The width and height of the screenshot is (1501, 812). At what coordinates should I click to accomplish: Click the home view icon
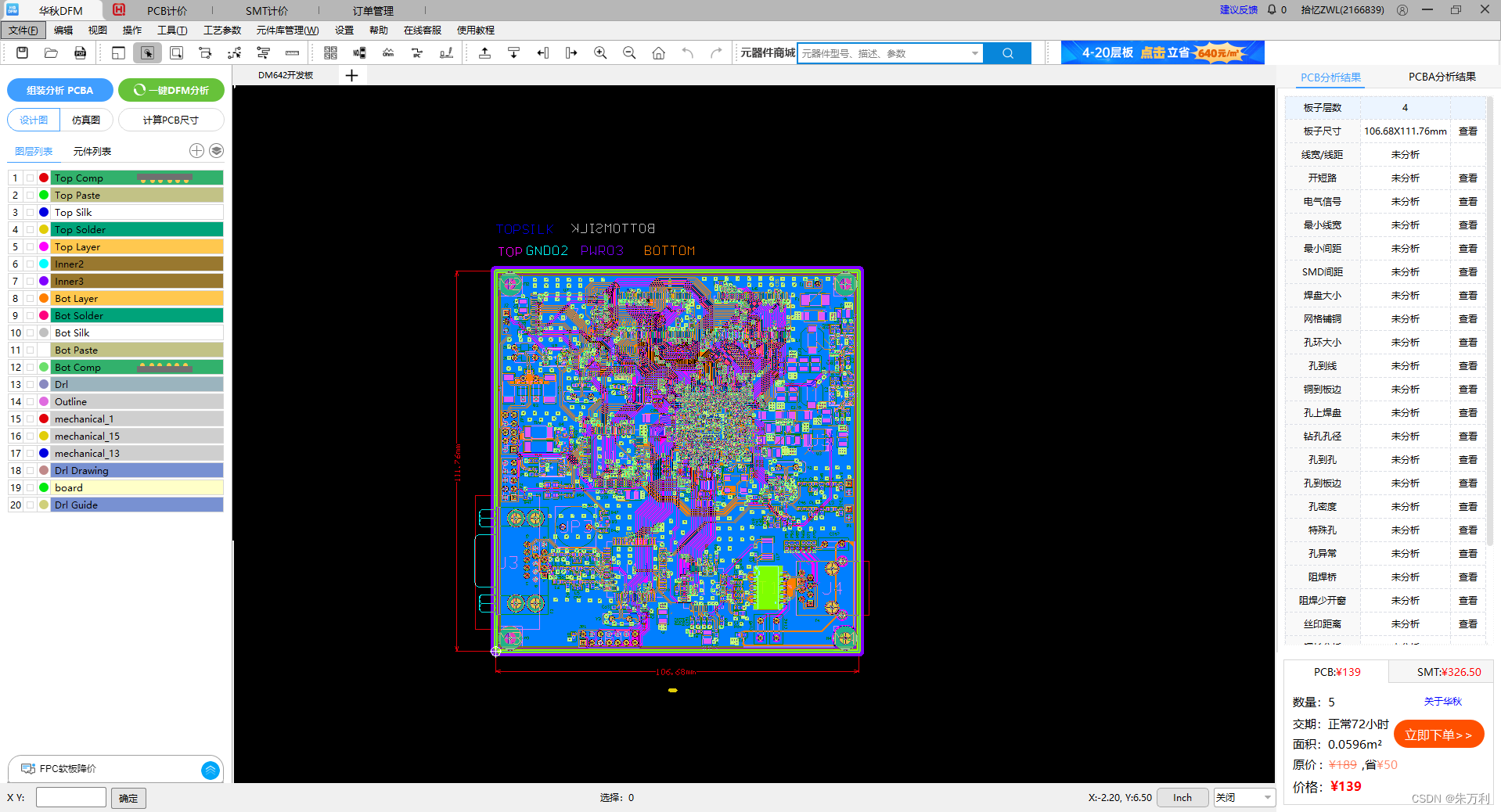click(x=658, y=52)
